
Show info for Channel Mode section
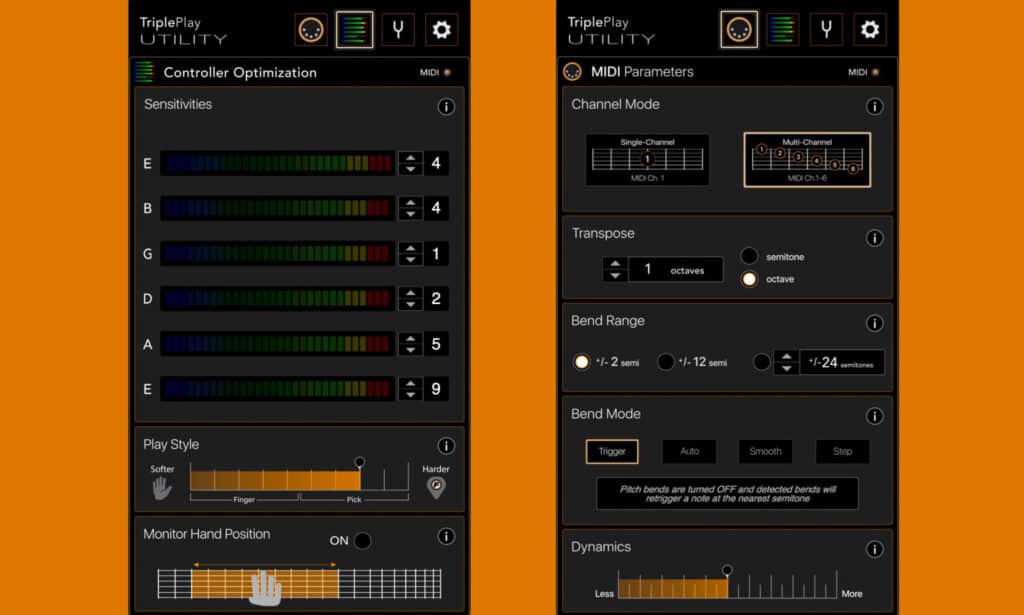(x=874, y=106)
